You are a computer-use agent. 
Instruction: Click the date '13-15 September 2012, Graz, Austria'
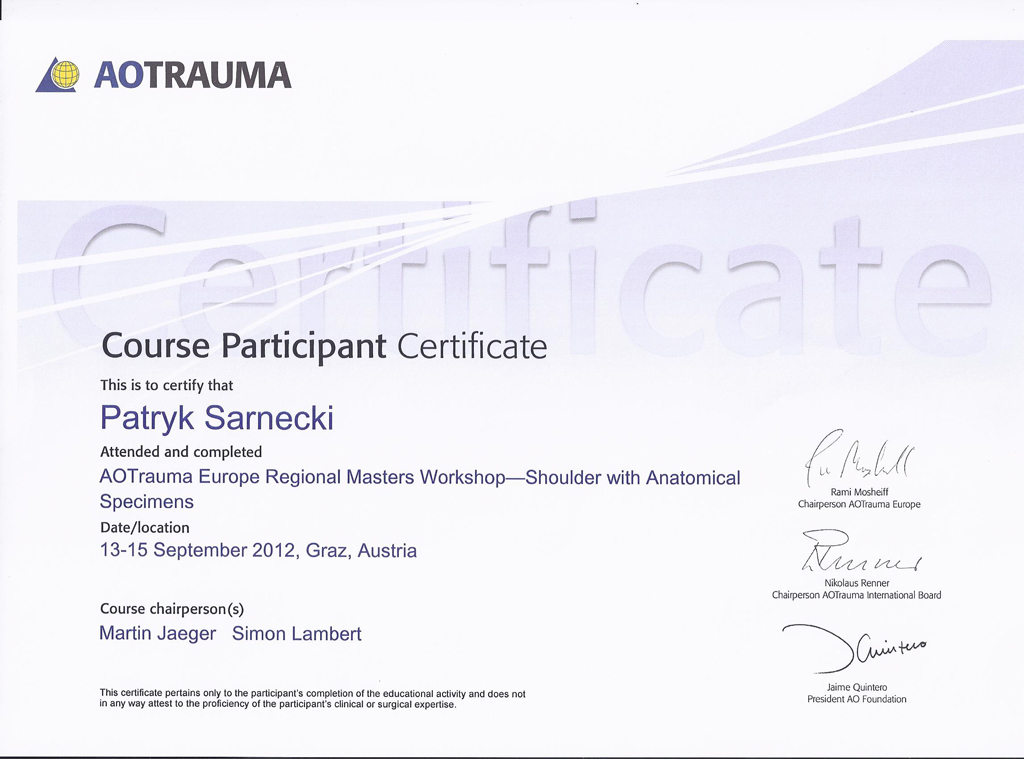[259, 551]
